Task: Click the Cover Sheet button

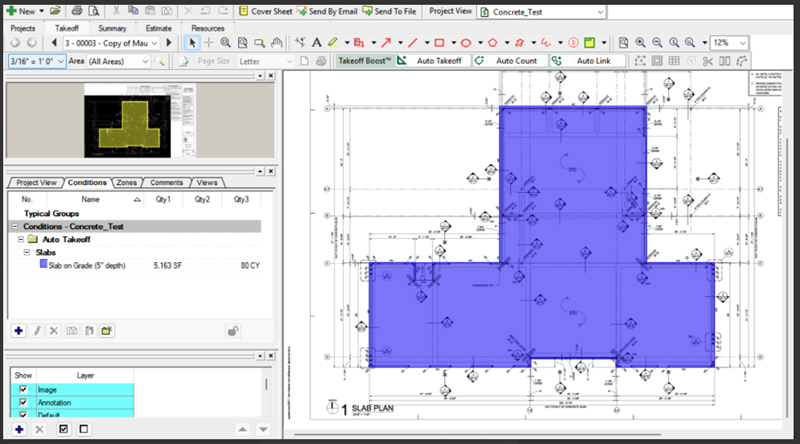Action: tap(266, 11)
